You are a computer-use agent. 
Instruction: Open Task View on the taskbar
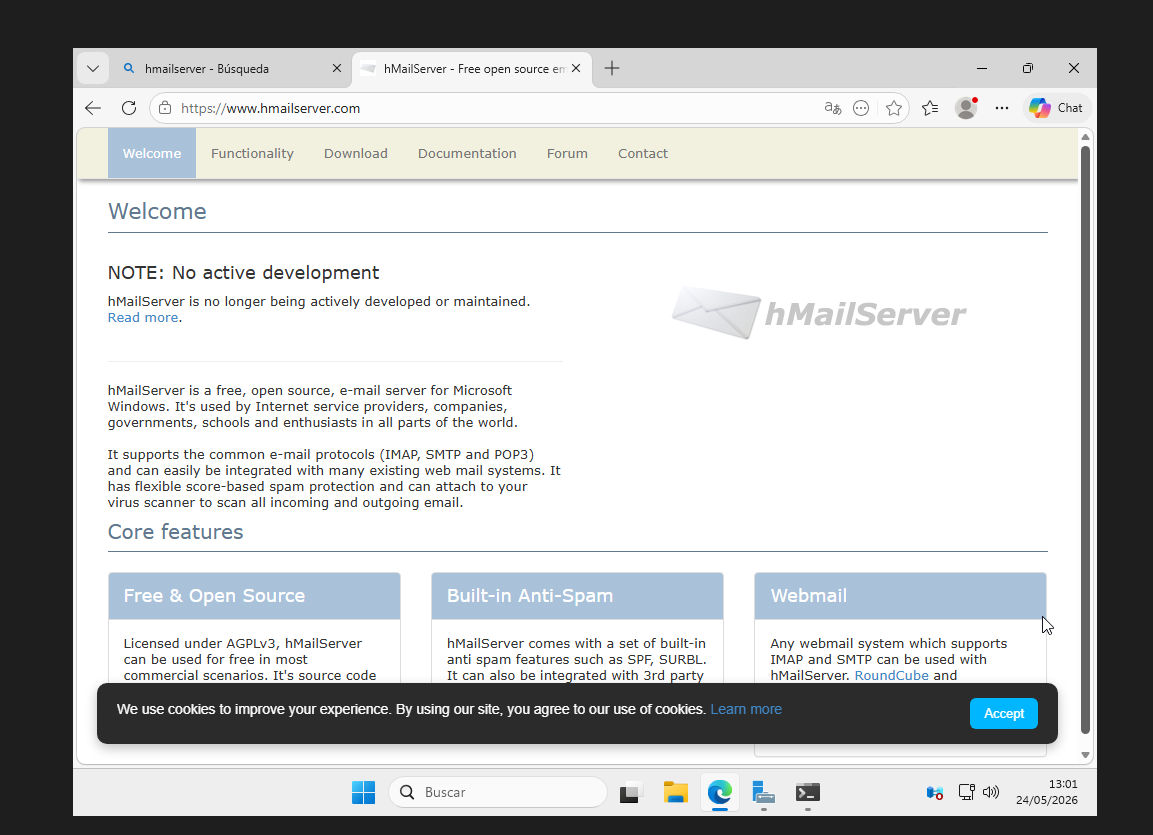pyautogui.click(x=631, y=792)
